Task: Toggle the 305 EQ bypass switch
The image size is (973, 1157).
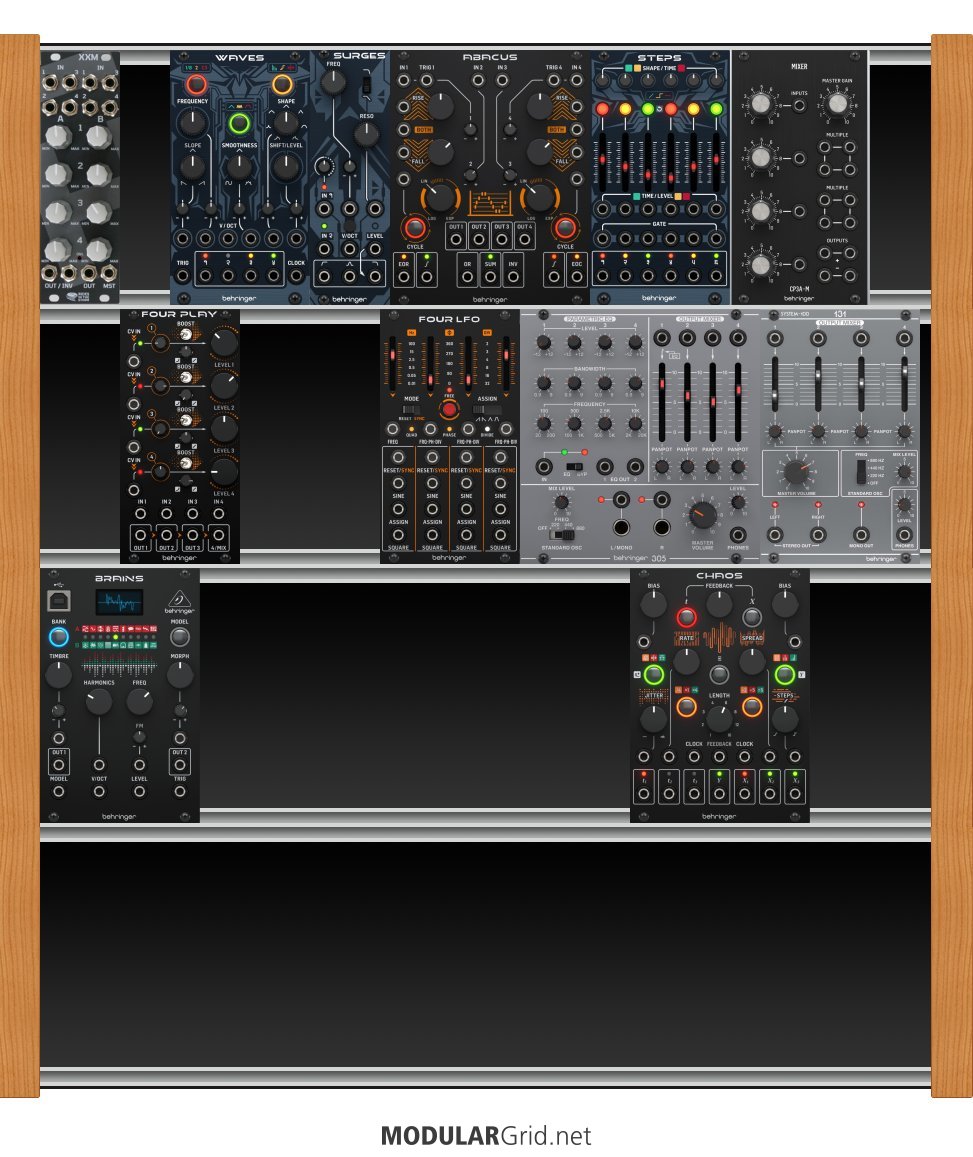Action: pyautogui.click(x=574, y=466)
